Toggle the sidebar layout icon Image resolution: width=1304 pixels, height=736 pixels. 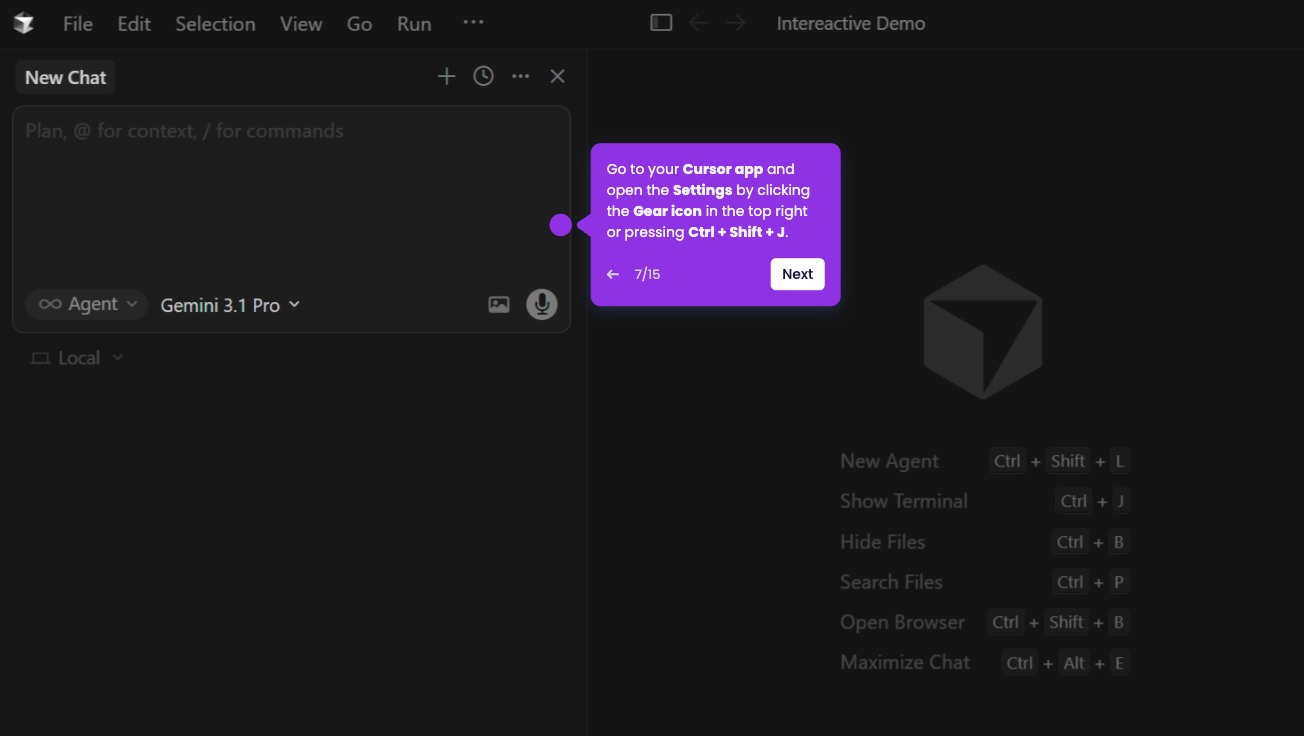click(x=661, y=23)
